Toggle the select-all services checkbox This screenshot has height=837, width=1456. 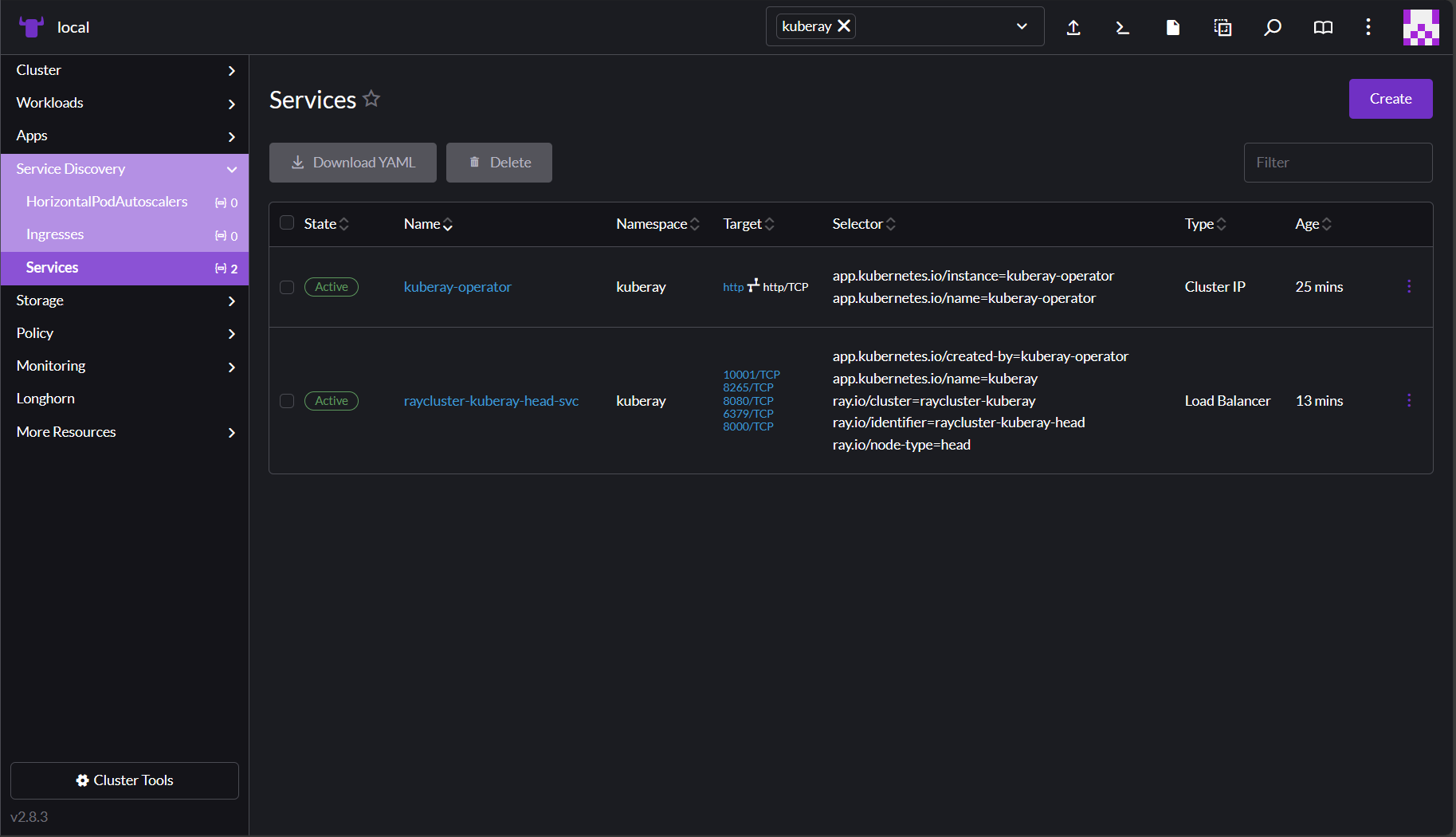(x=287, y=223)
